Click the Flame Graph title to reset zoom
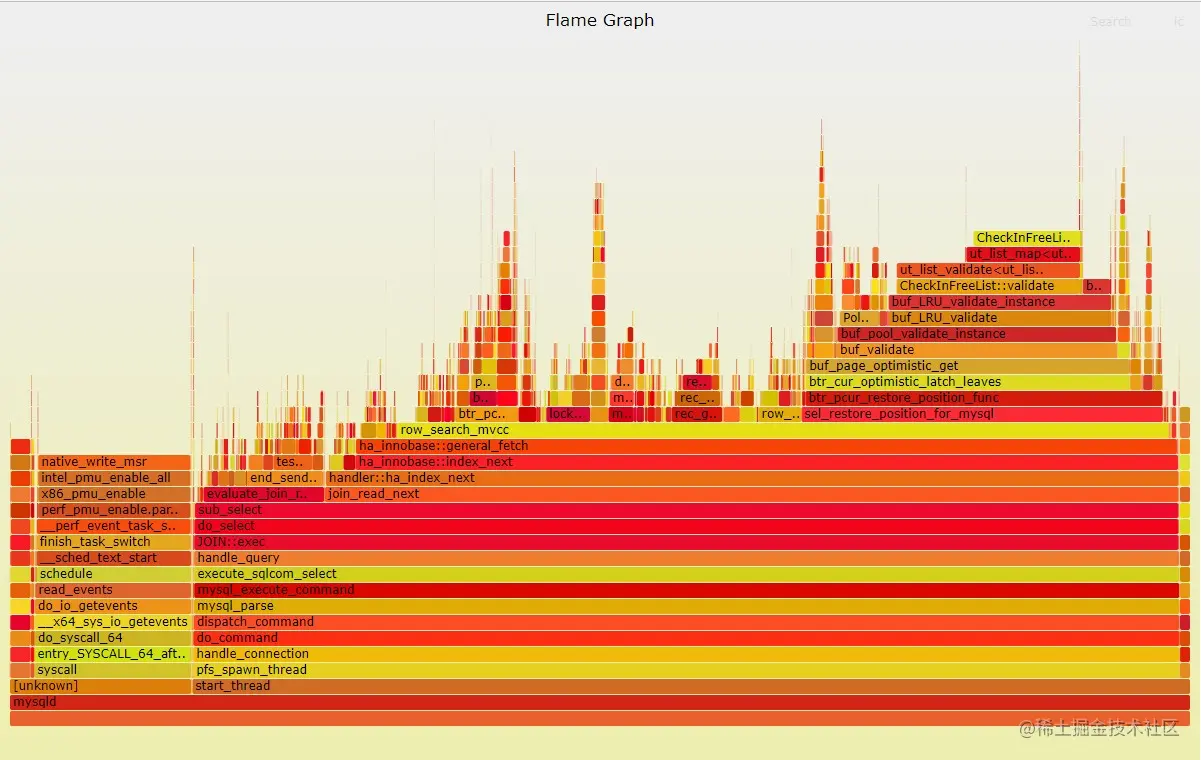Image resolution: width=1201 pixels, height=760 pixels. [599, 19]
